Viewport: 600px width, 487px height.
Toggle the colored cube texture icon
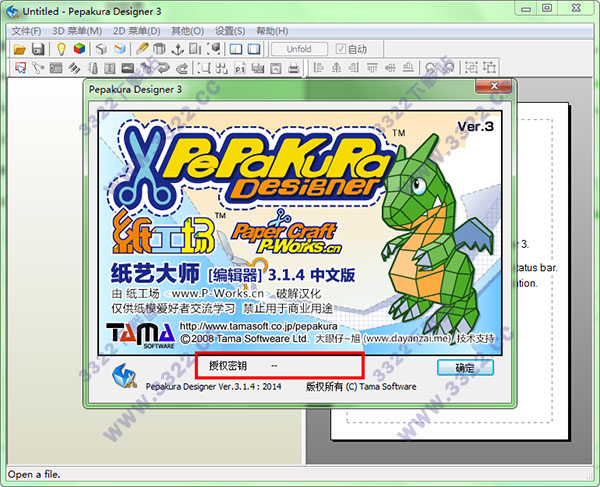[x=79, y=49]
